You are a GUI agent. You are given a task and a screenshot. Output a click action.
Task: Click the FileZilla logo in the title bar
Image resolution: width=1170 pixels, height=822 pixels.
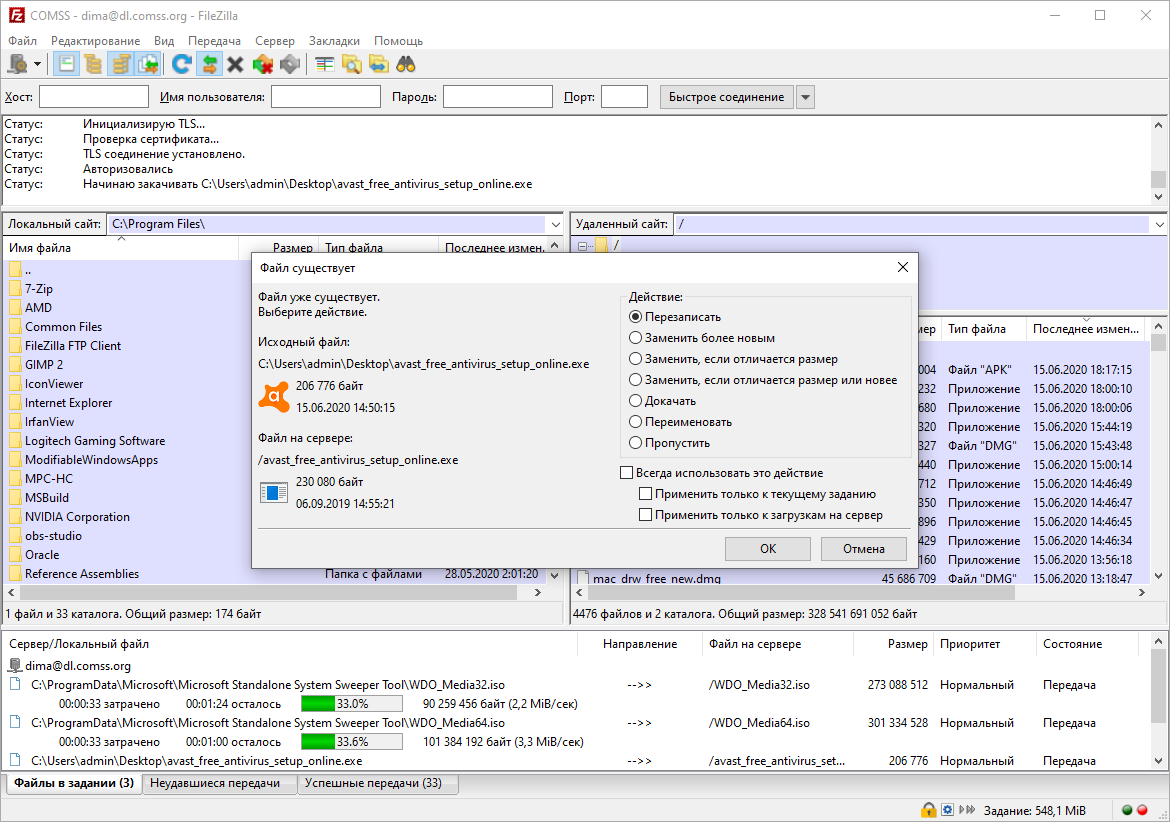[x=16, y=15]
